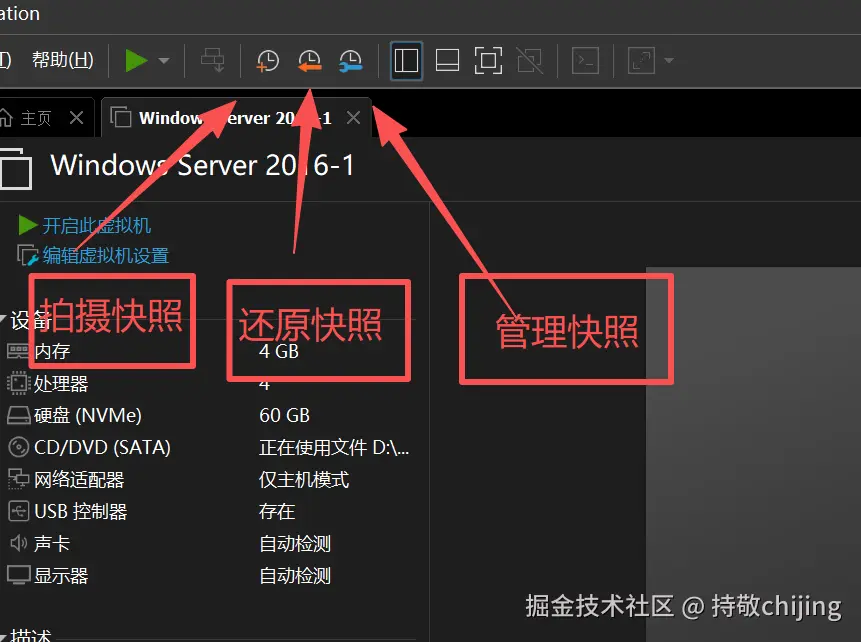Click the stretch guest display icon
Viewport: 861px width, 642px height.
(641, 60)
